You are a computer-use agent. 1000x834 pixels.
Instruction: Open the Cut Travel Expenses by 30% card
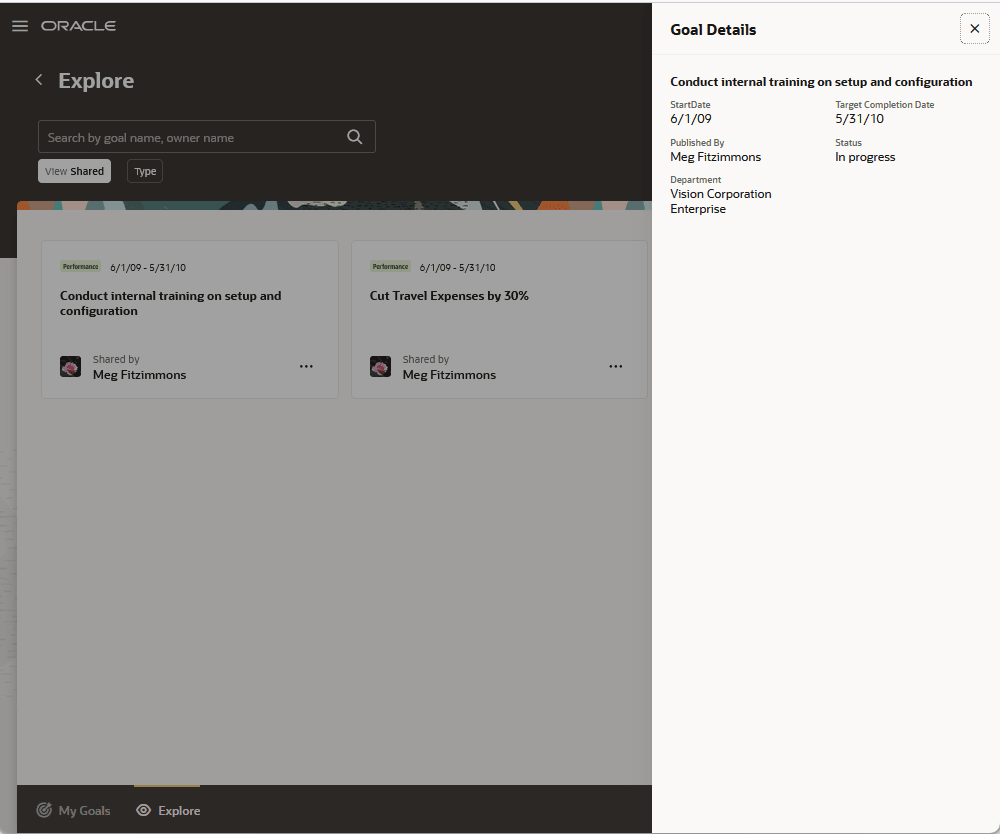(x=449, y=296)
